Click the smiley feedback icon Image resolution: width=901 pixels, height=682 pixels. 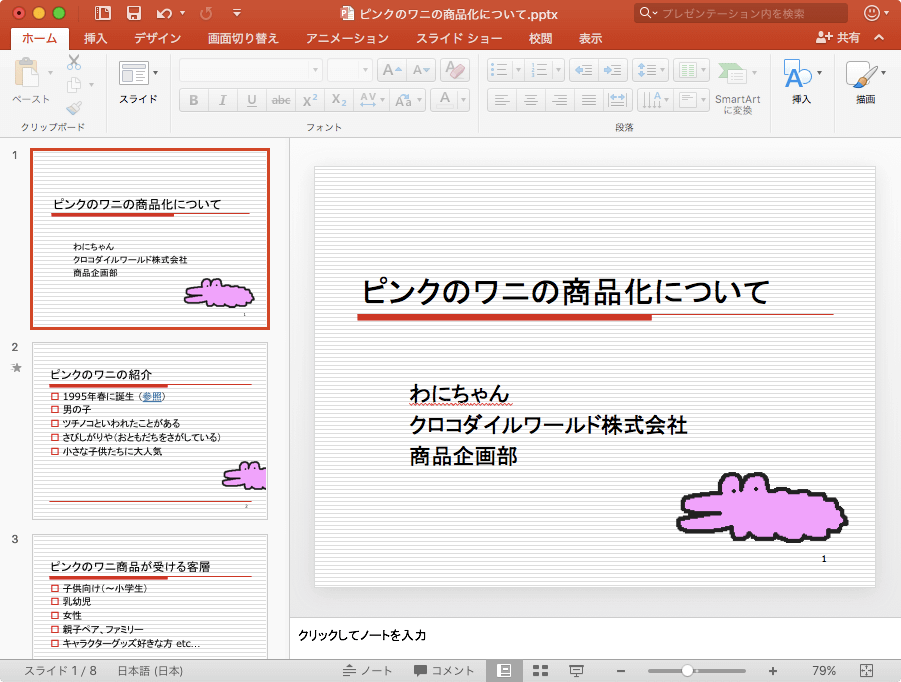[x=872, y=13]
